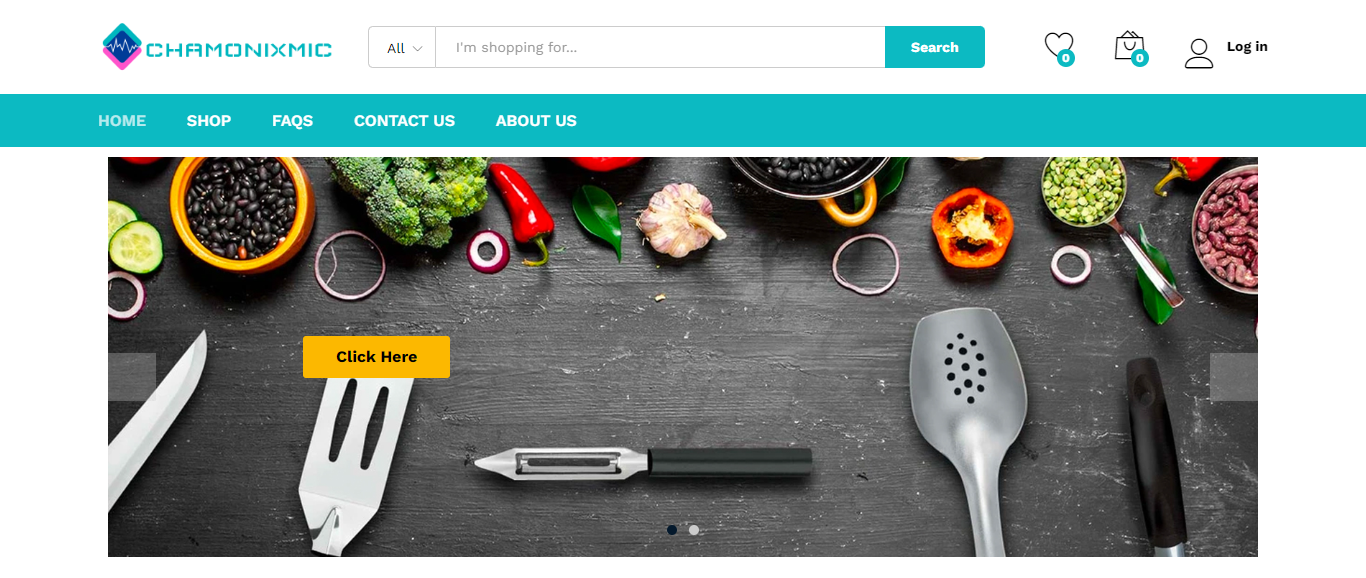Click the Chamonixmic diamond logo icon
Viewport: 1366px width, 578px height.
coord(122,47)
